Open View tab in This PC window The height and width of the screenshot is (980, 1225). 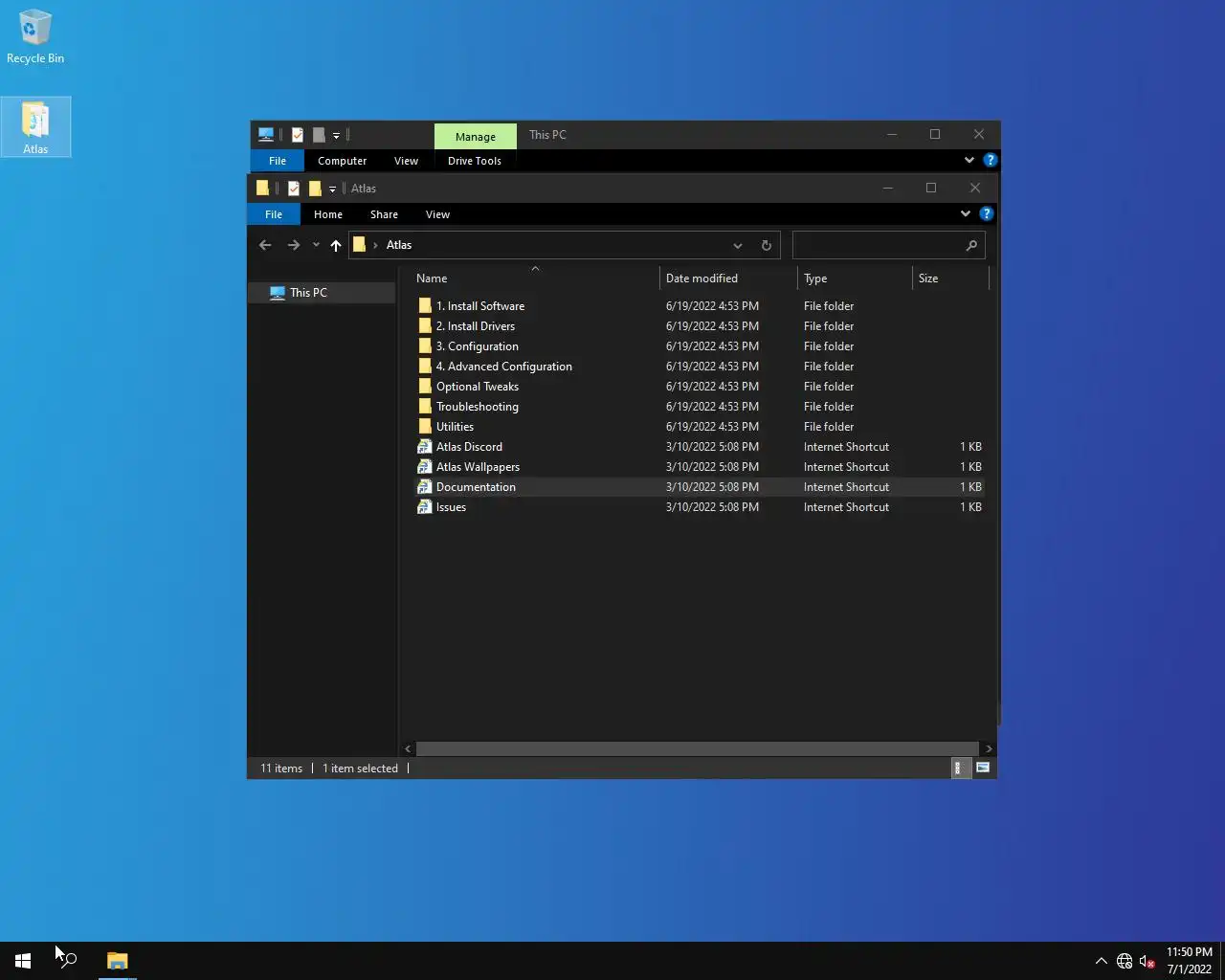(406, 161)
